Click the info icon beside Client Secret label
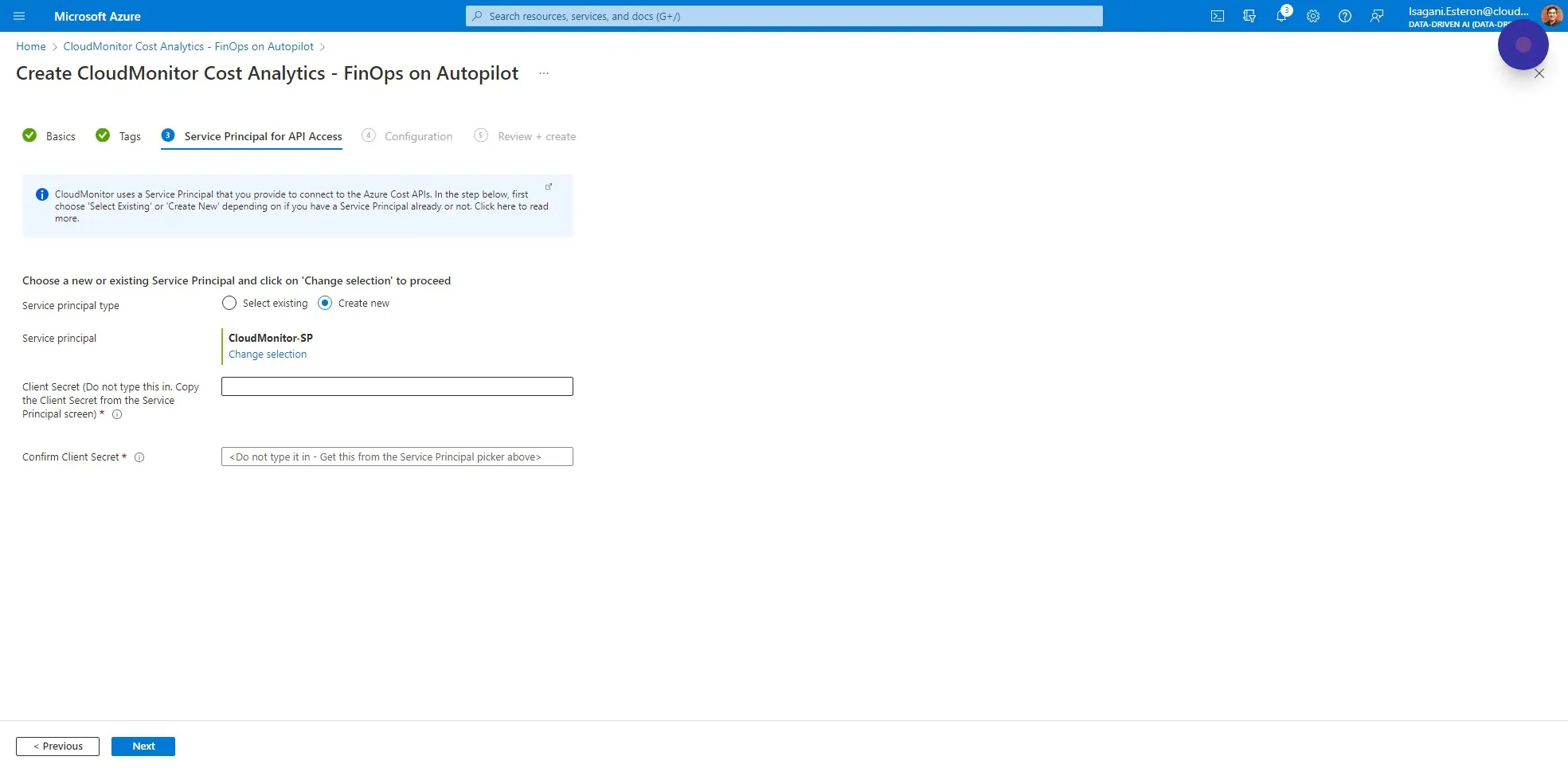This screenshot has height=772, width=1568. 117,414
